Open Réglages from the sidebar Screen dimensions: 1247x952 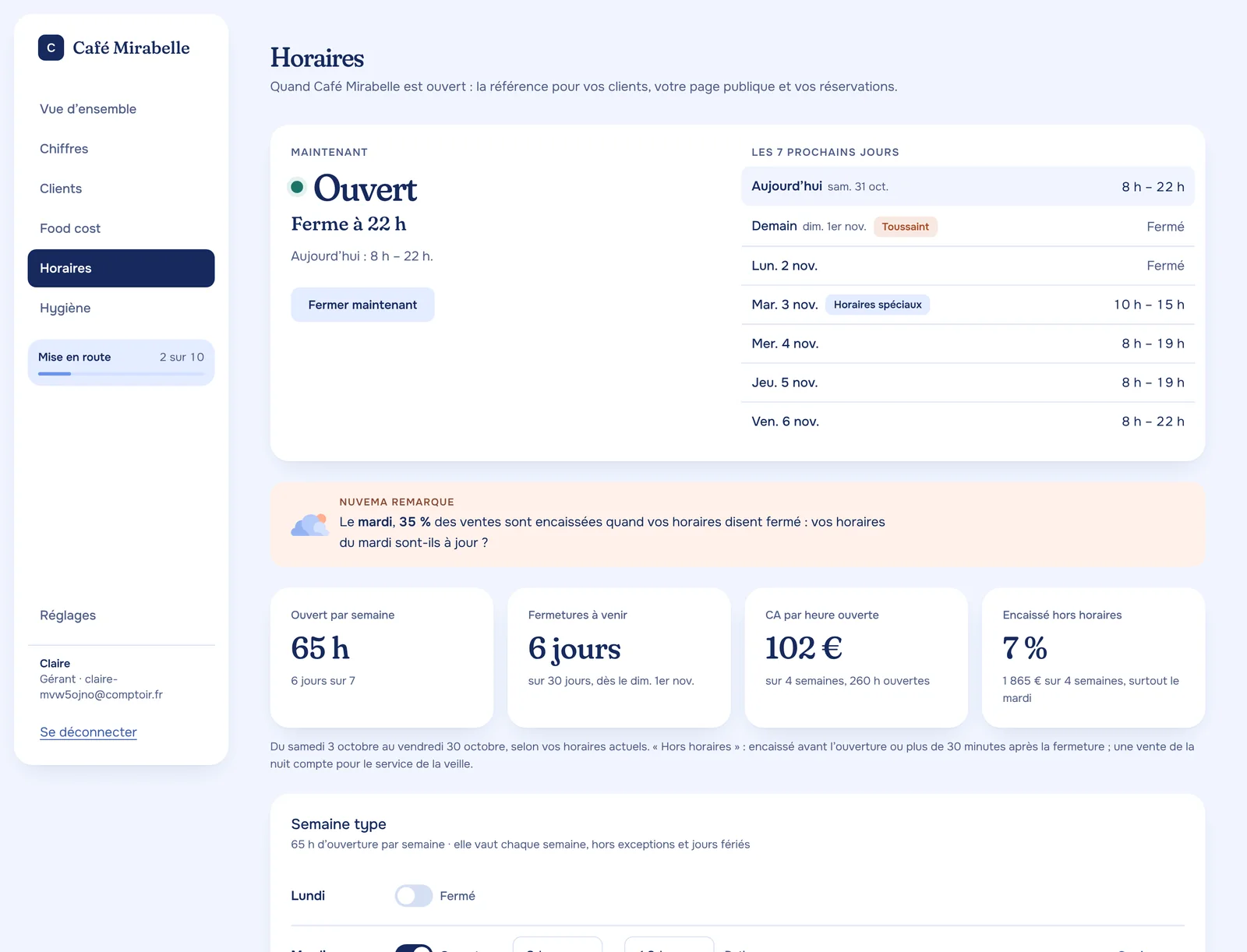coord(121,615)
